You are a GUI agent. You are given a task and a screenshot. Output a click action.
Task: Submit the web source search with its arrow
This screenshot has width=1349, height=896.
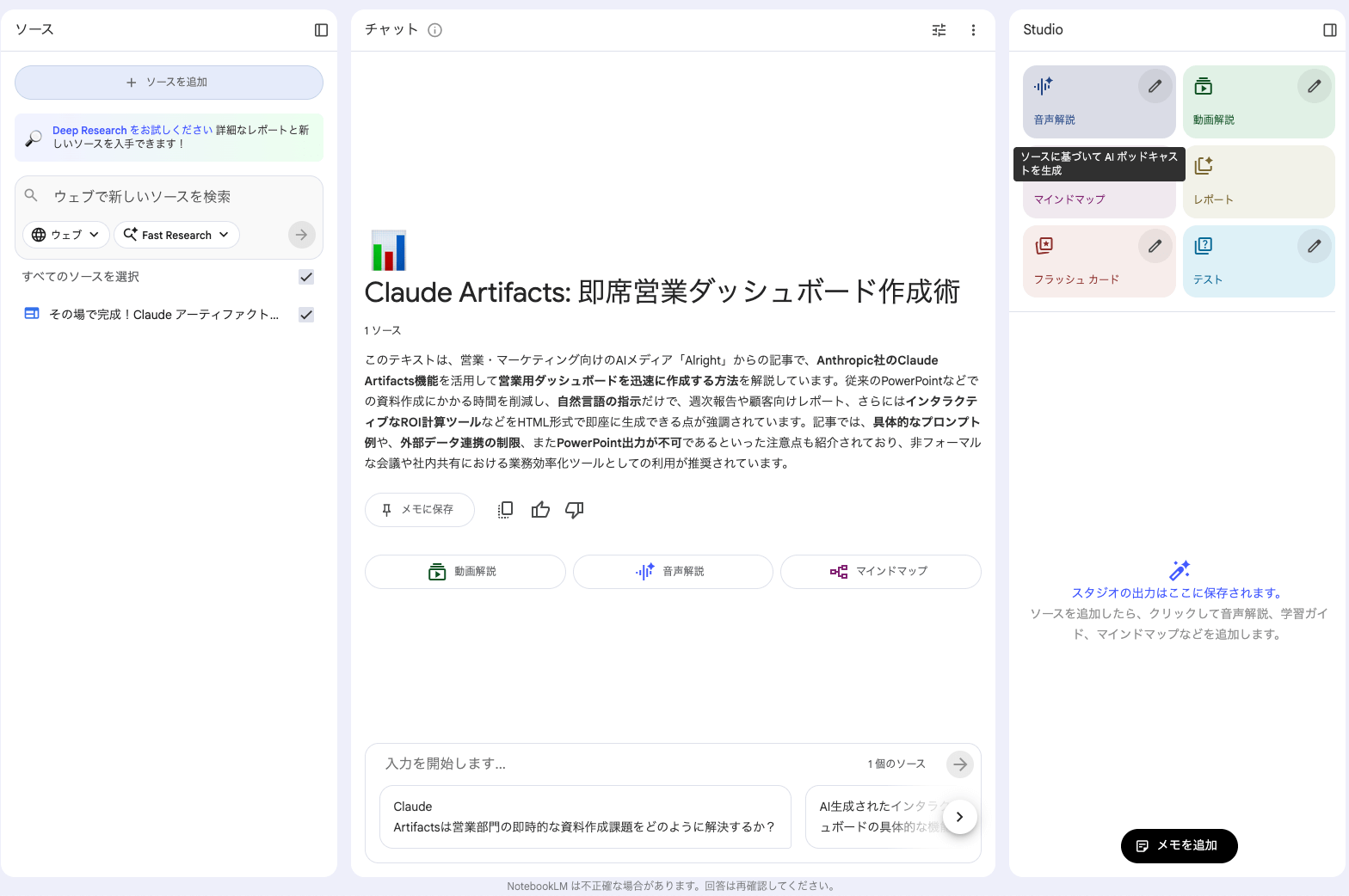tap(301, 235)
